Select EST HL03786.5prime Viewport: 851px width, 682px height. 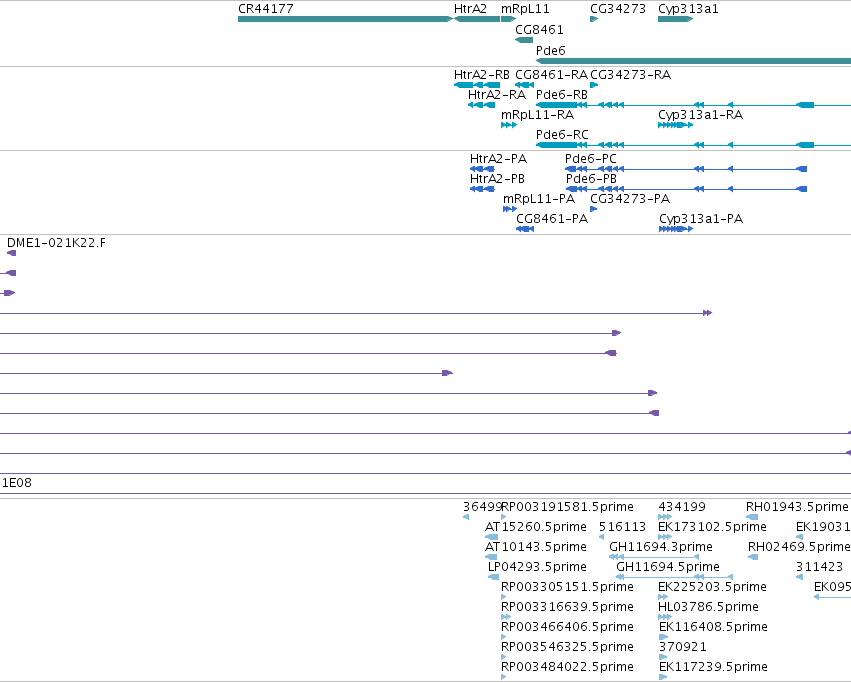tap(708, 607)
